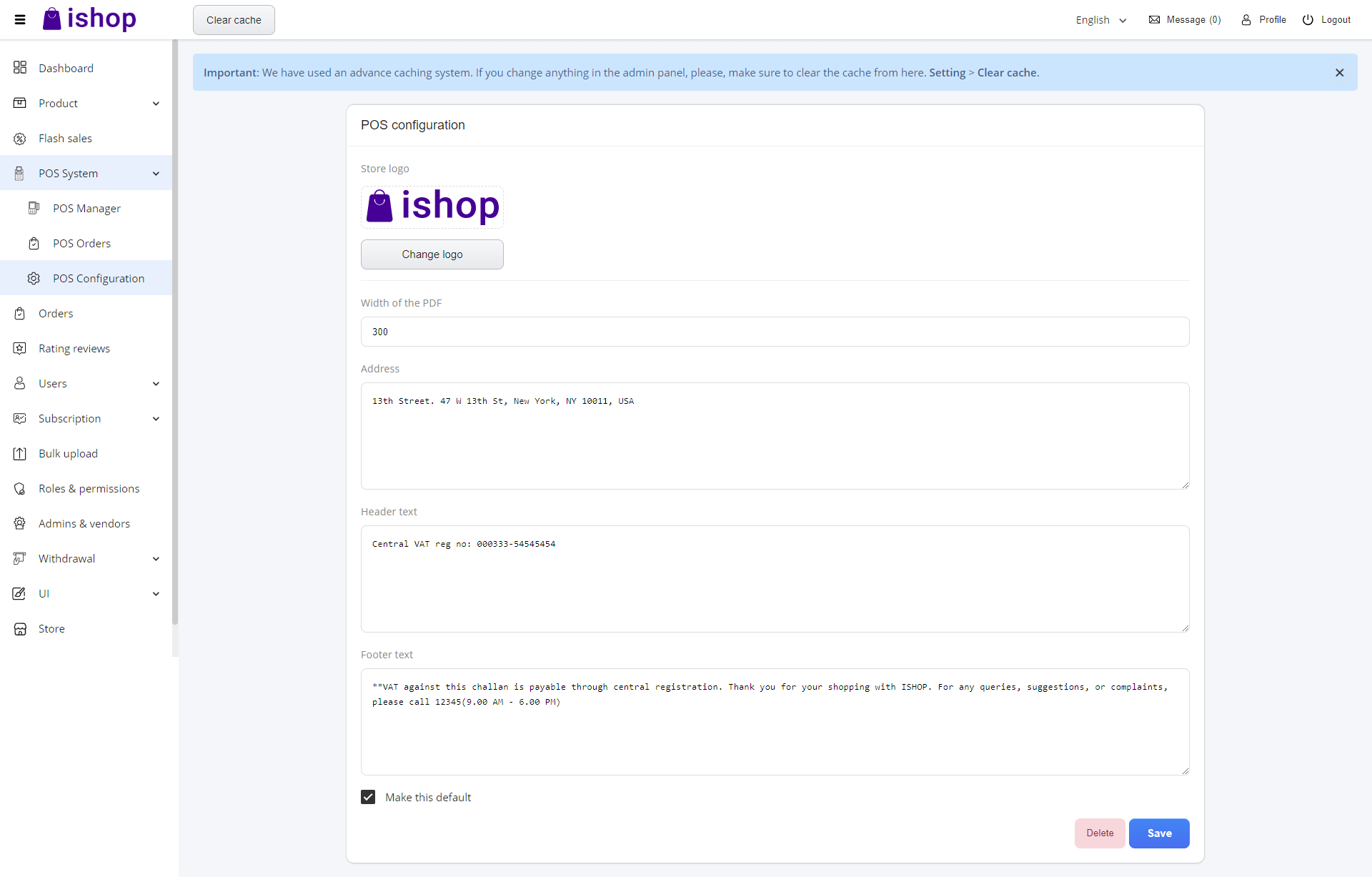Open Roles & permissions menu item
1372x877 pixels.
89,489
